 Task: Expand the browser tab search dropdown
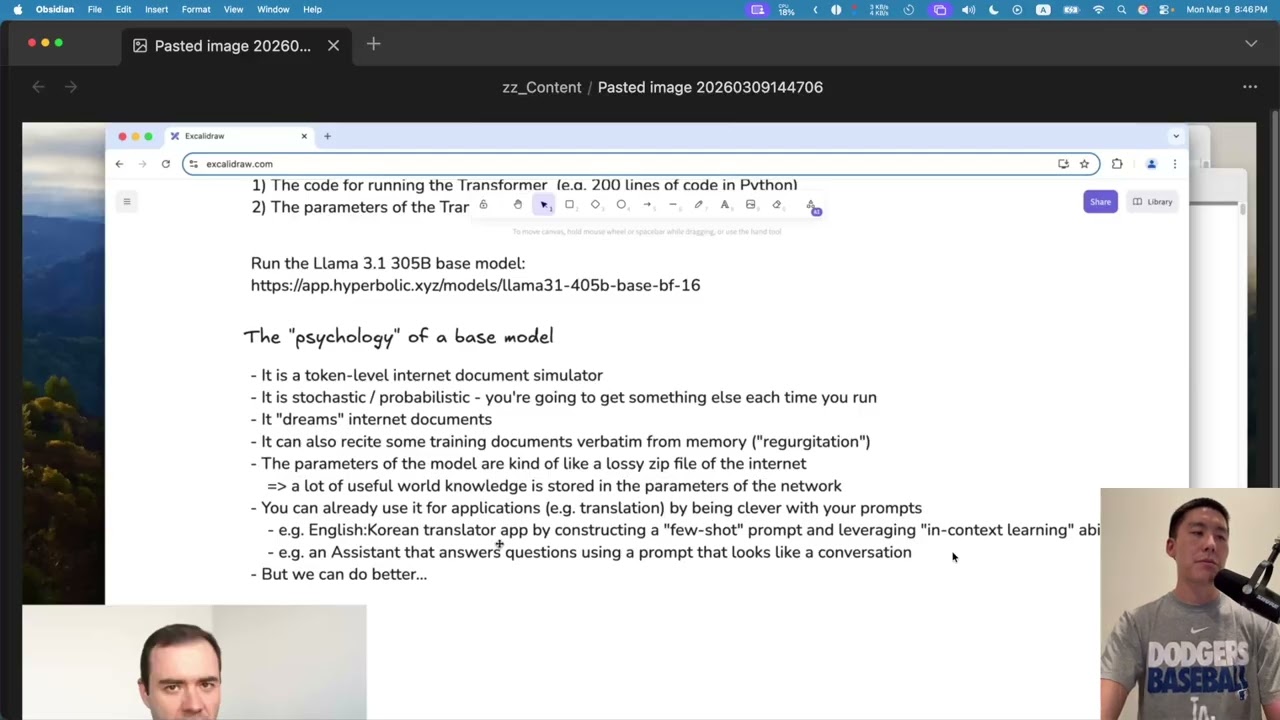[x=1176, y=136]
